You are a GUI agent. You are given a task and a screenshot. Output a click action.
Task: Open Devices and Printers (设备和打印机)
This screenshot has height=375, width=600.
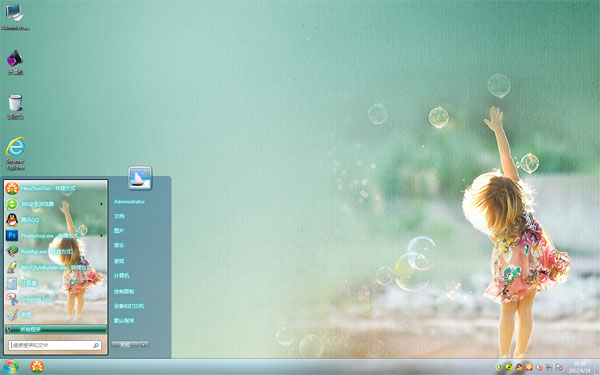point(129,306)
